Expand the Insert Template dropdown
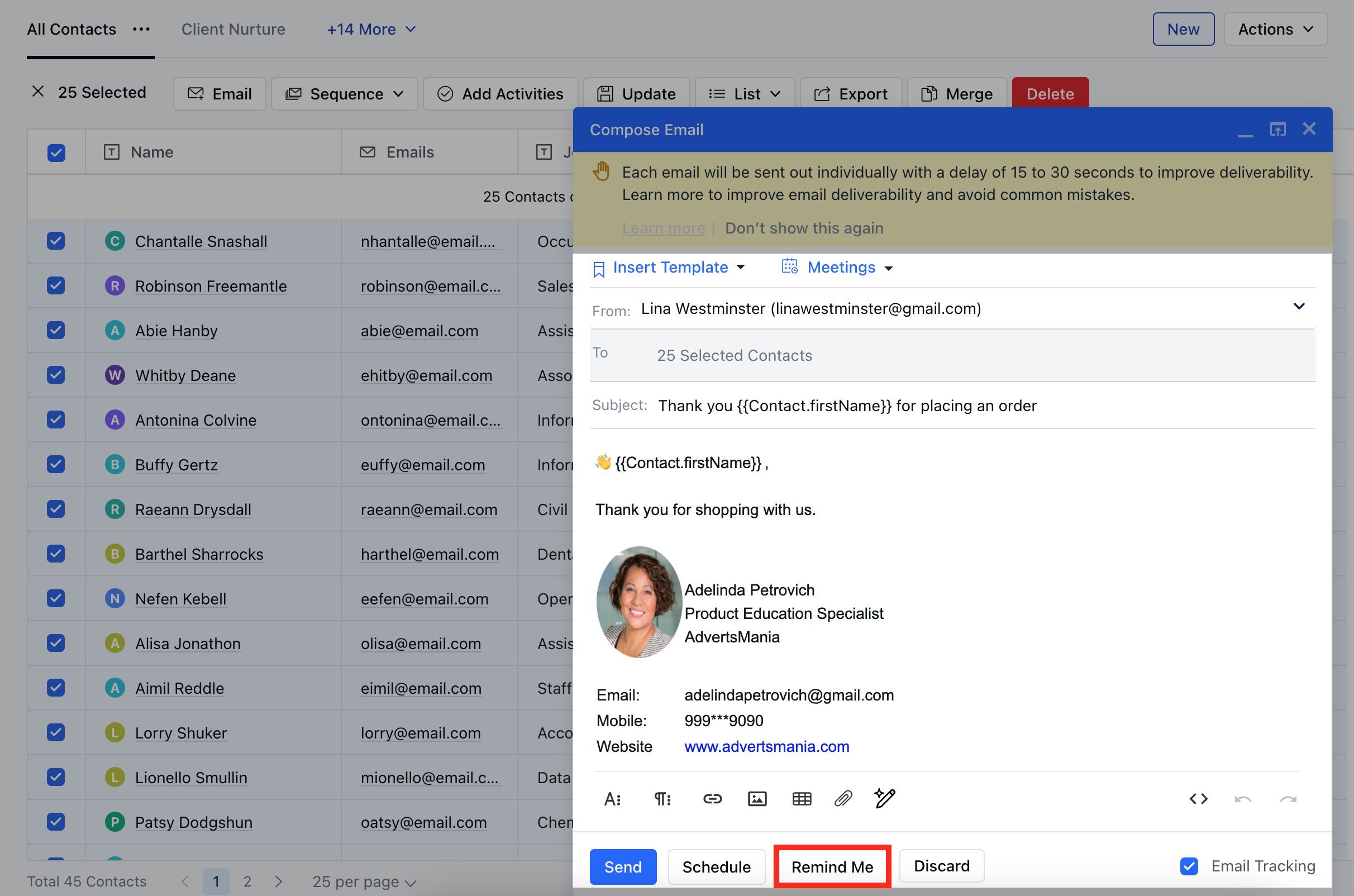The image size is (1354, 896). pyautogui.click(x=670, y=268)
